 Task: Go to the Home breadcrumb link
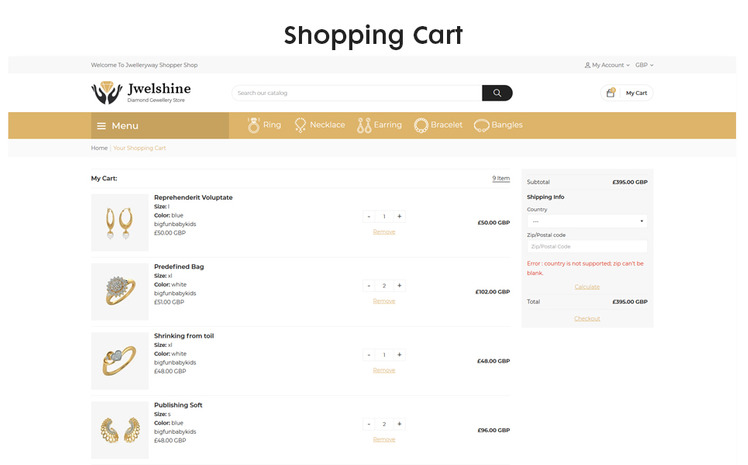point(99,148)
